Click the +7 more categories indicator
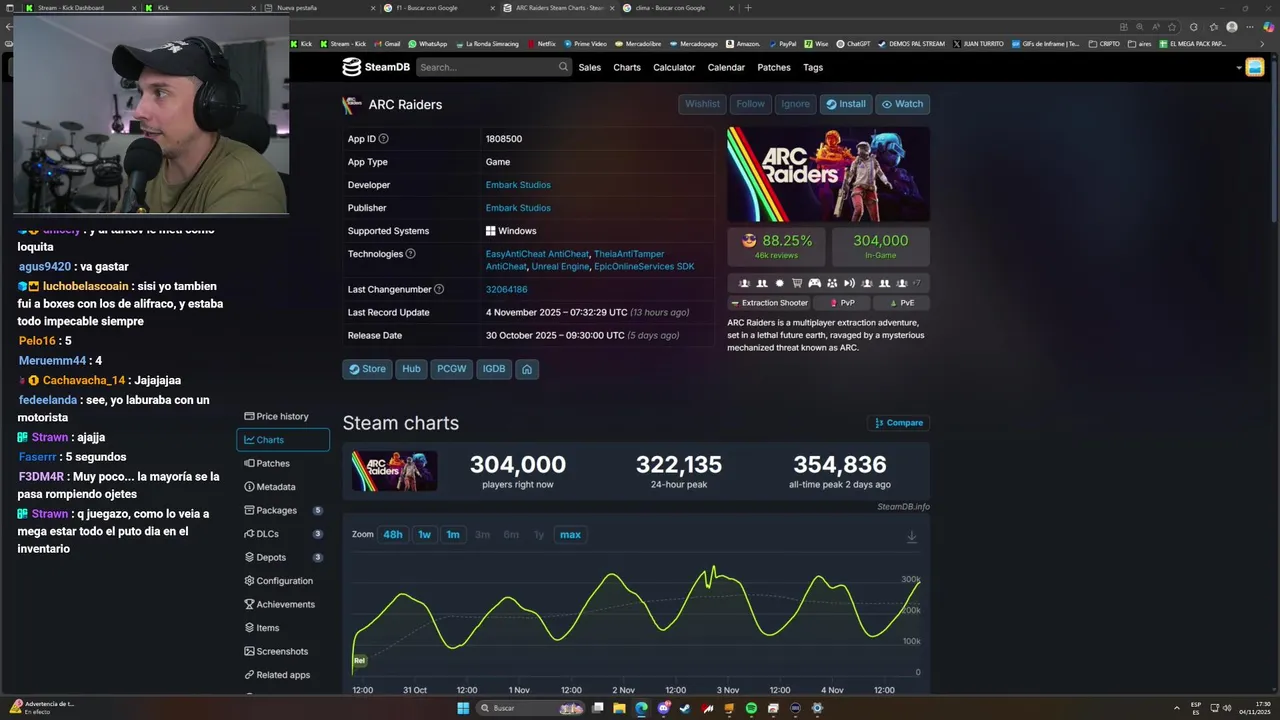The height and width of the screenshot is (720, 1280). tap(916, 283)
